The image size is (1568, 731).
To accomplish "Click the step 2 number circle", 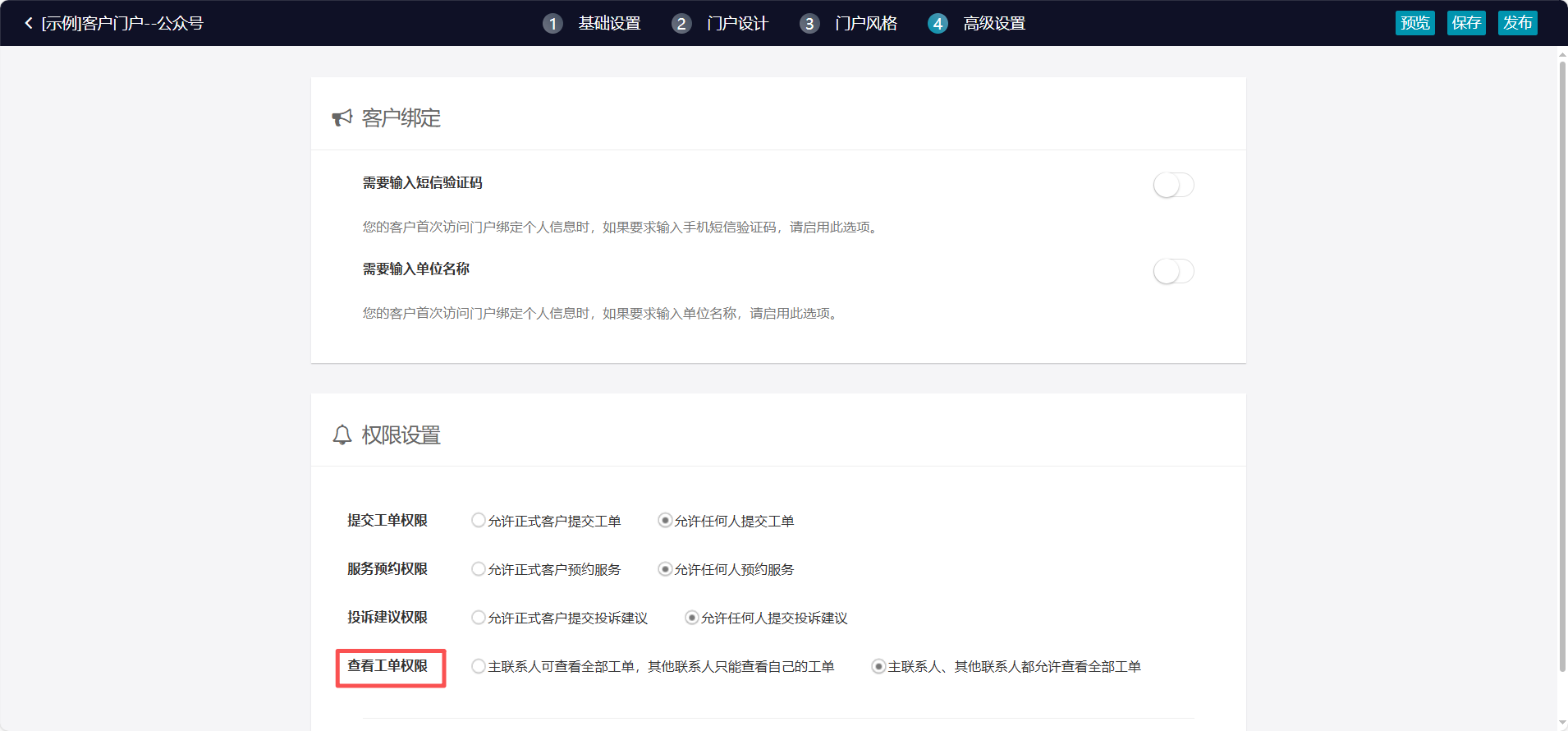I will pyautogui.click(x=681, y=24).
